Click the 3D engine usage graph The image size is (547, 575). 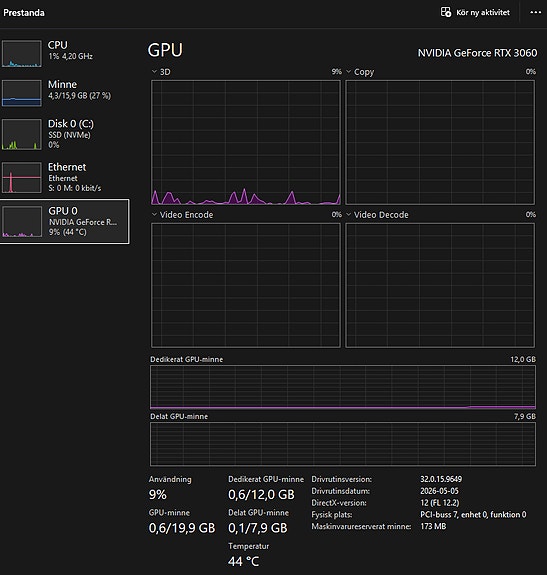click(246, 143)
